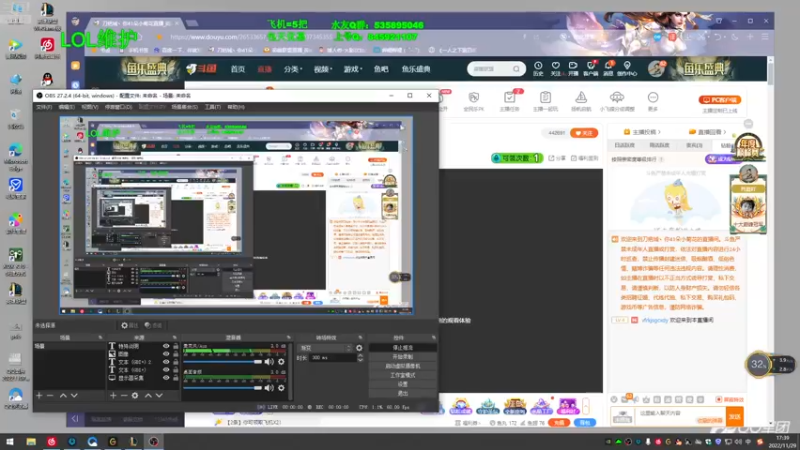This screenshot has height=450, width=800.
Task: Click 停止推流 stop streaming button
Action: 403,348
